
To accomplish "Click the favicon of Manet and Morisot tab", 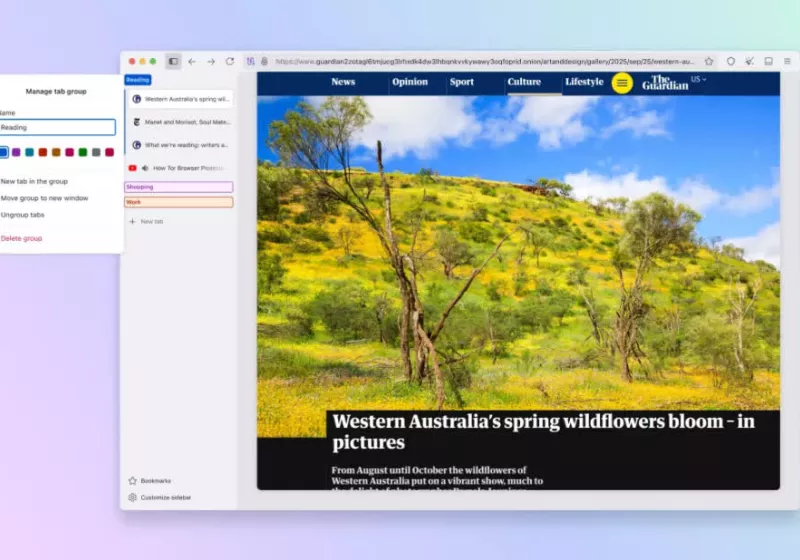I will [x=136, y=122].
